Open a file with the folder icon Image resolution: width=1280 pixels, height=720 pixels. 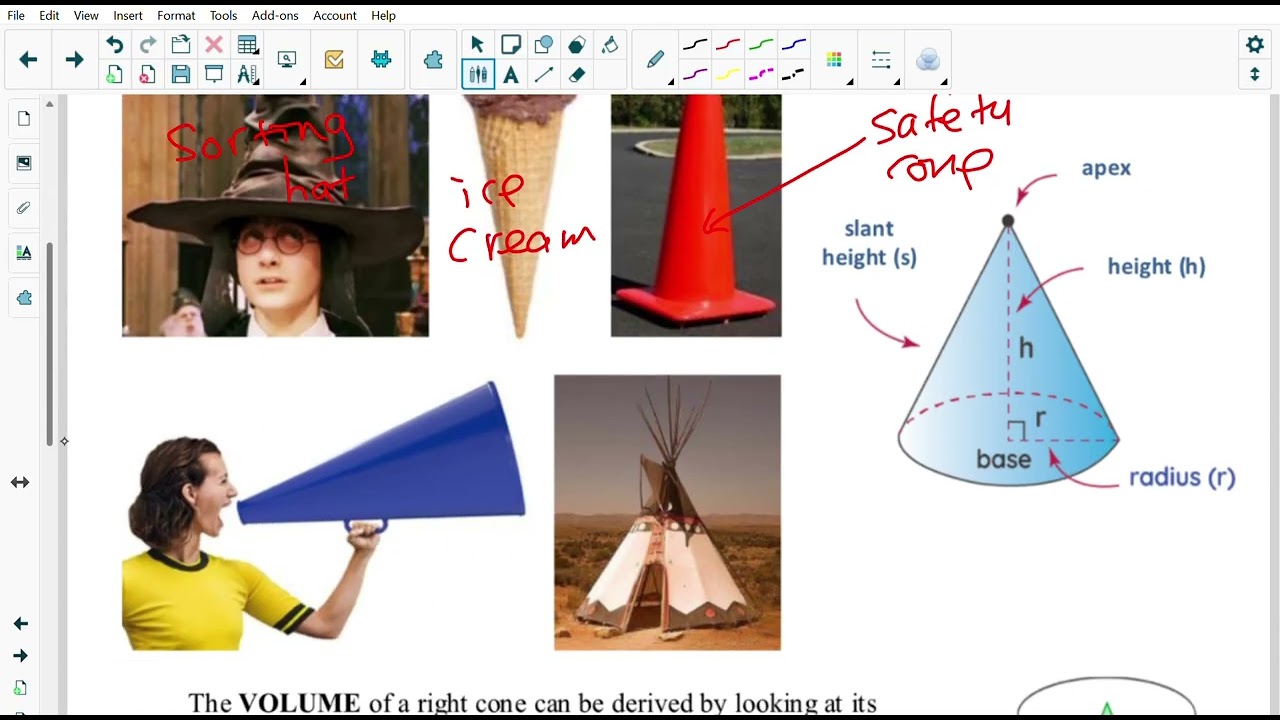(x=181, y=45)
